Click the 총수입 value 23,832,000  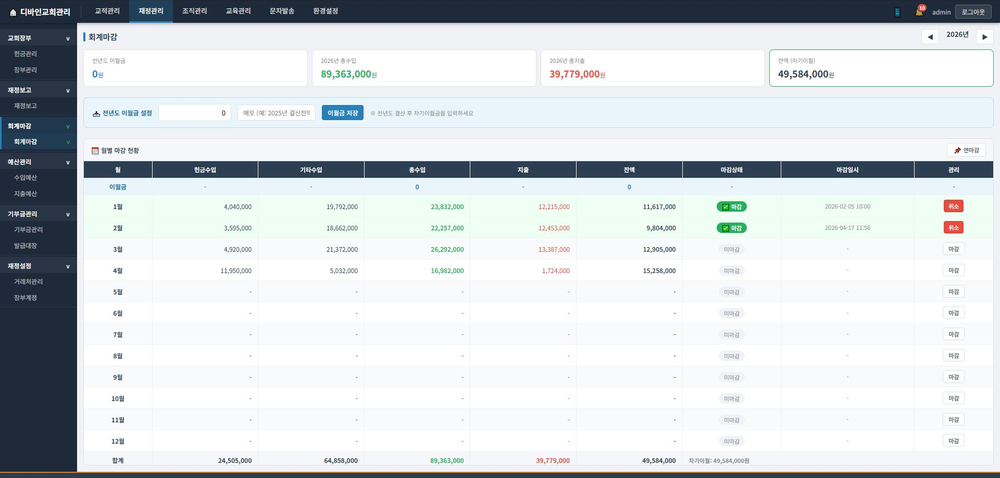pyautogui.click(x=447, y=206)
